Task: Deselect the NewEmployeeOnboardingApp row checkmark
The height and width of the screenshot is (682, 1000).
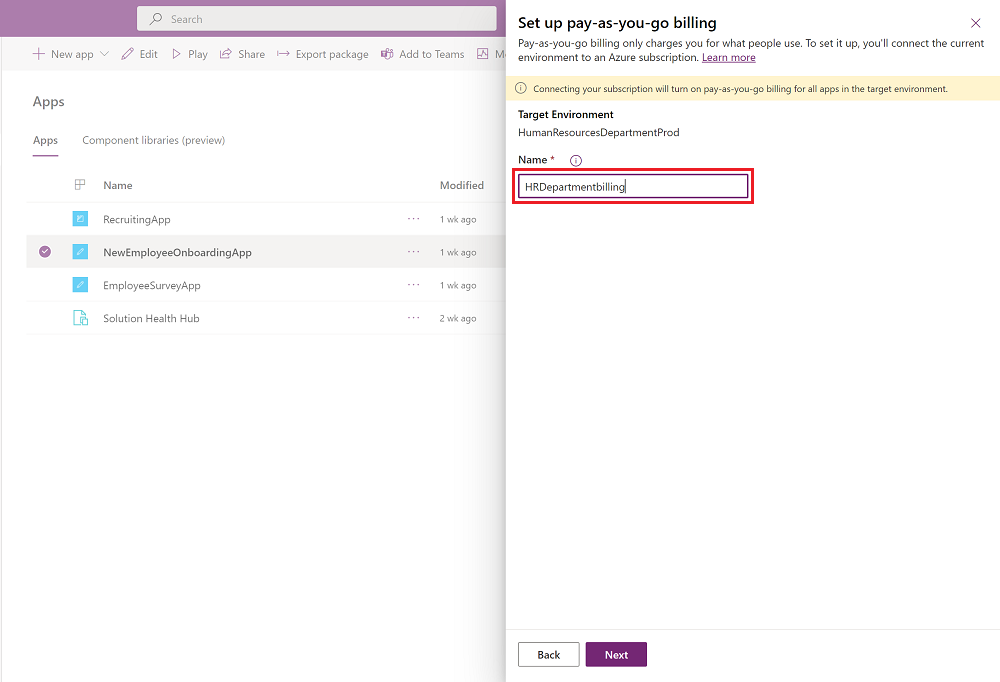Action: [45, 252]
